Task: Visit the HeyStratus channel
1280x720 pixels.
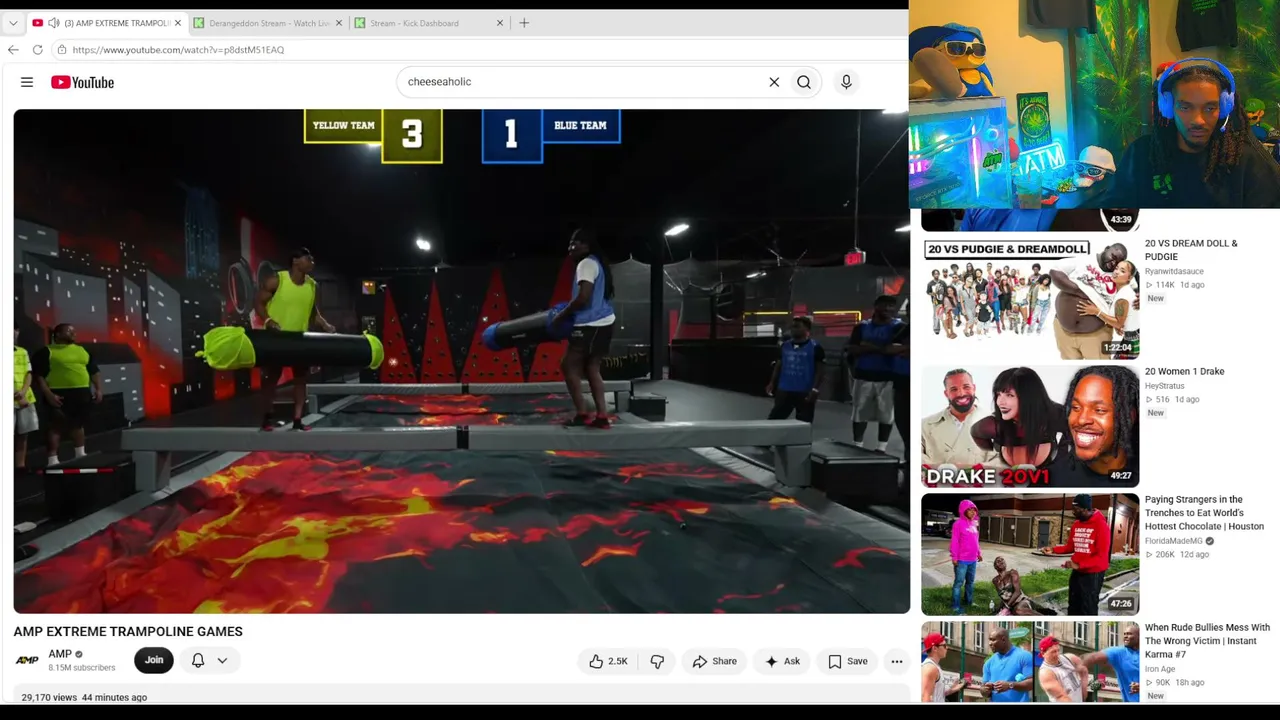Action: click(1164, 386)
